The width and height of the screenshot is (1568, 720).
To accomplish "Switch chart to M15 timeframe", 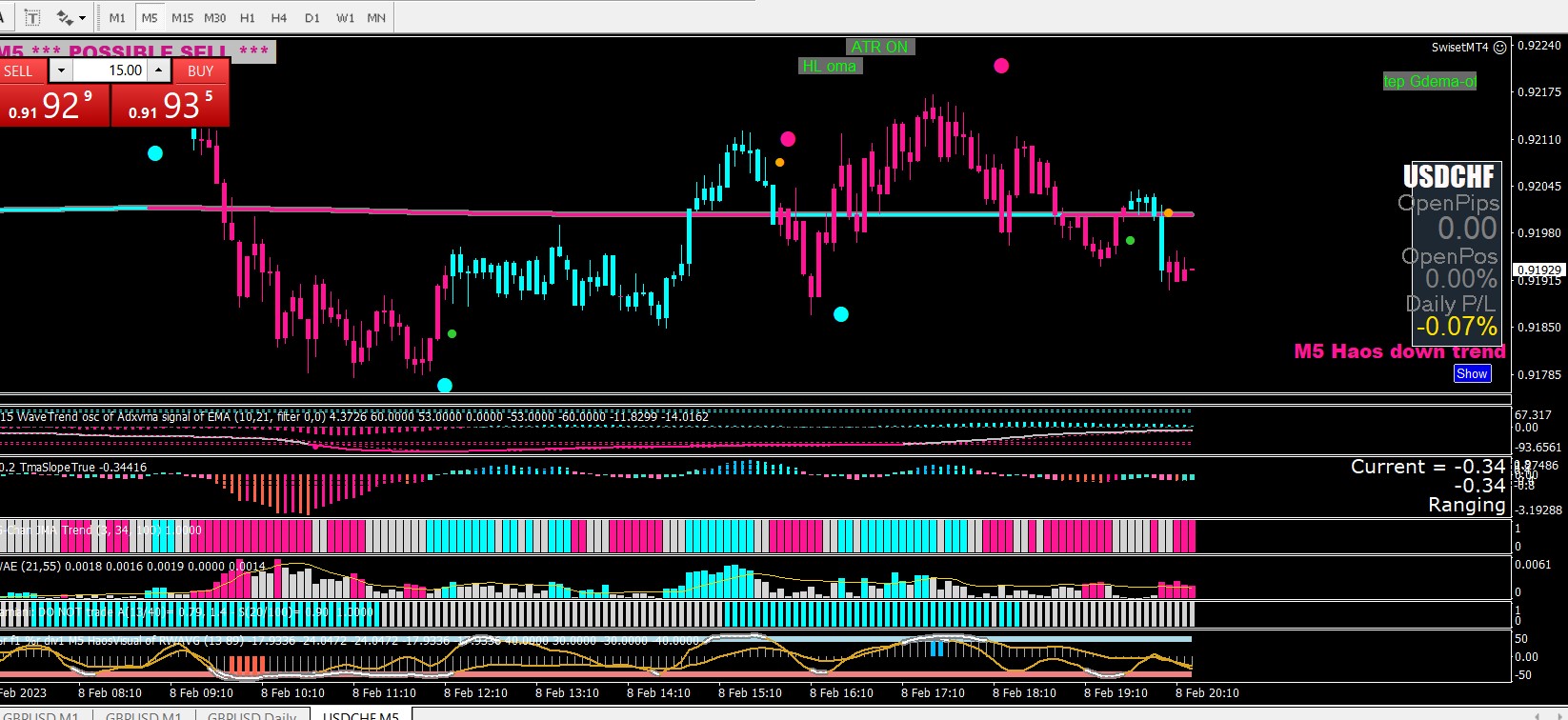I will click(x=182, y=17).
